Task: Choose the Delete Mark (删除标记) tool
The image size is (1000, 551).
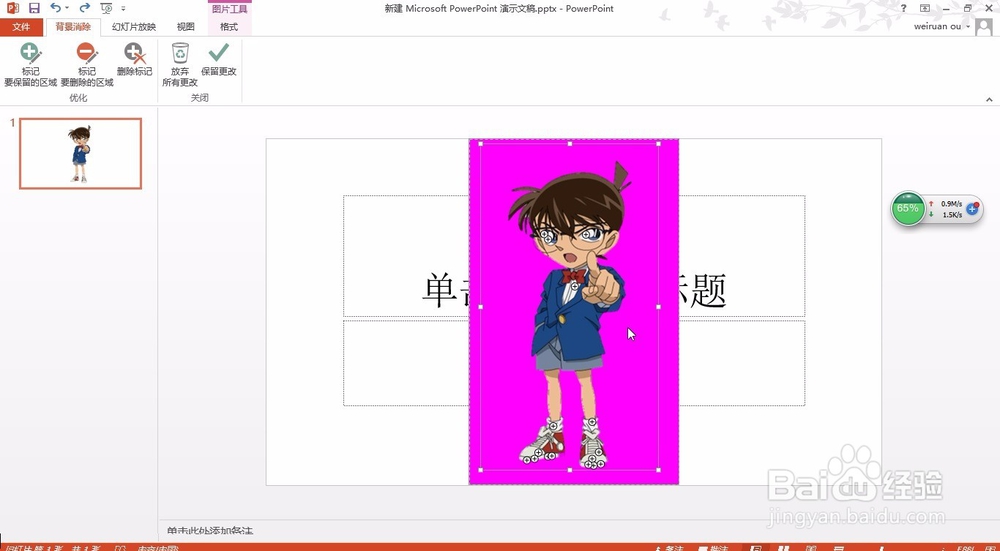Action: [135, 59]
